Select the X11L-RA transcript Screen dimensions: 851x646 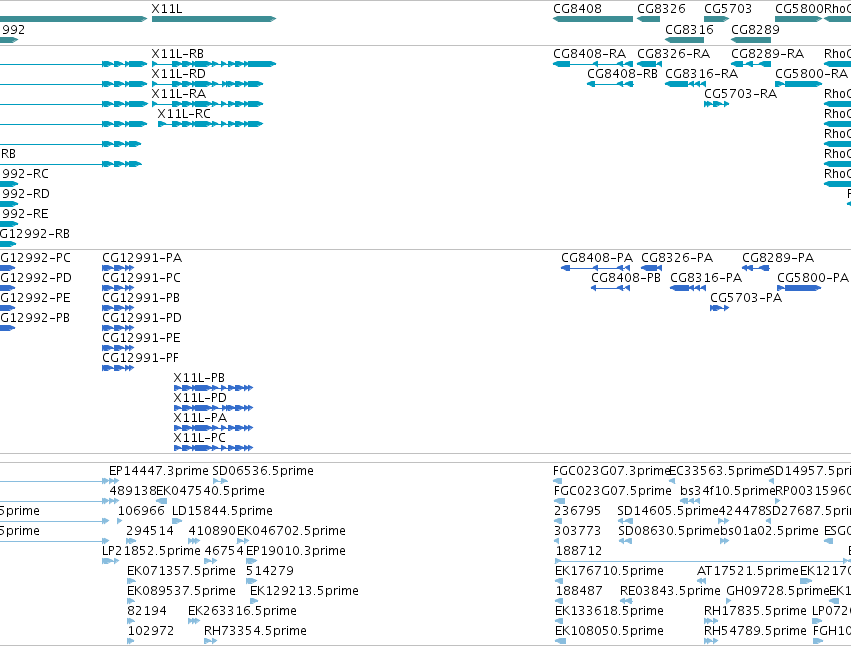207,104
